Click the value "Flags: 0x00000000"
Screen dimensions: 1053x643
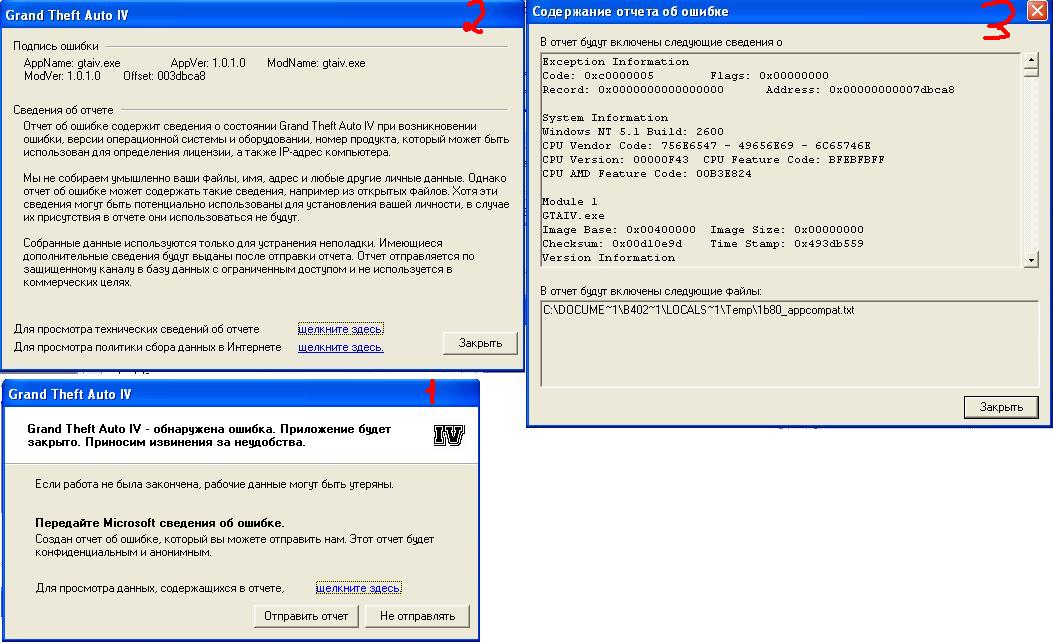click(770, 76)
